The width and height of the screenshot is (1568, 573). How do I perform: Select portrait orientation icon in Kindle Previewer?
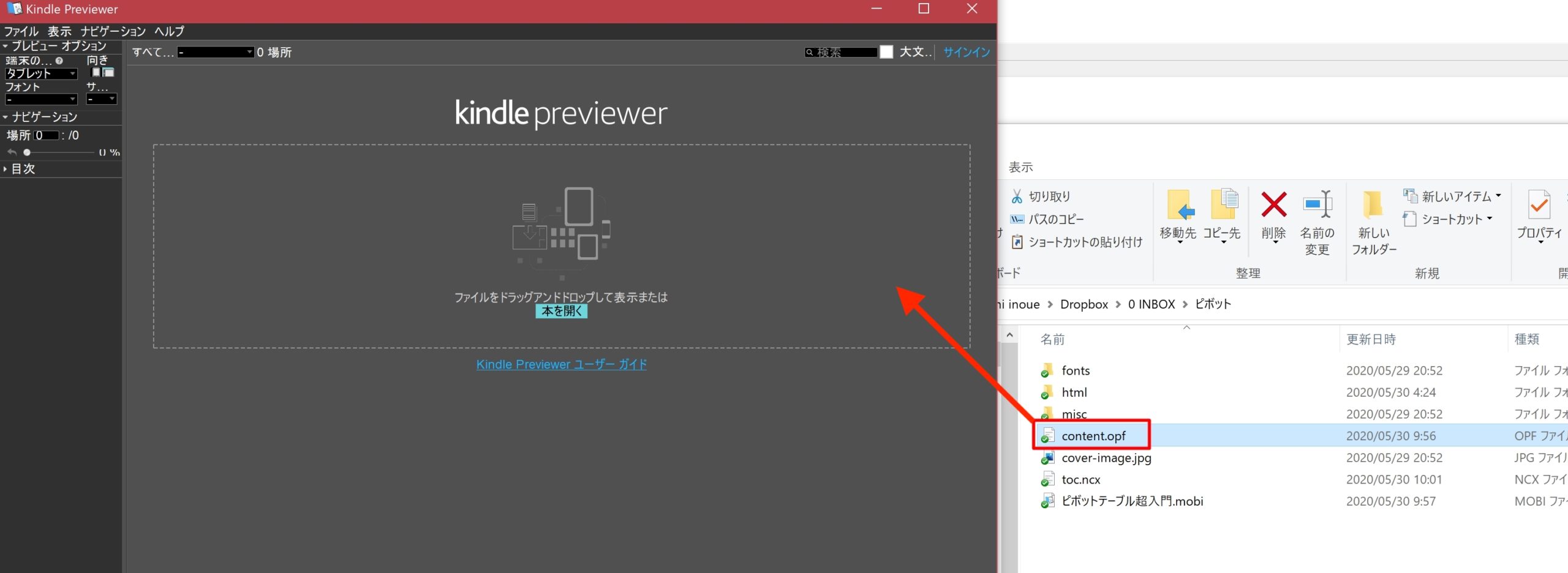tap(96, 72)
